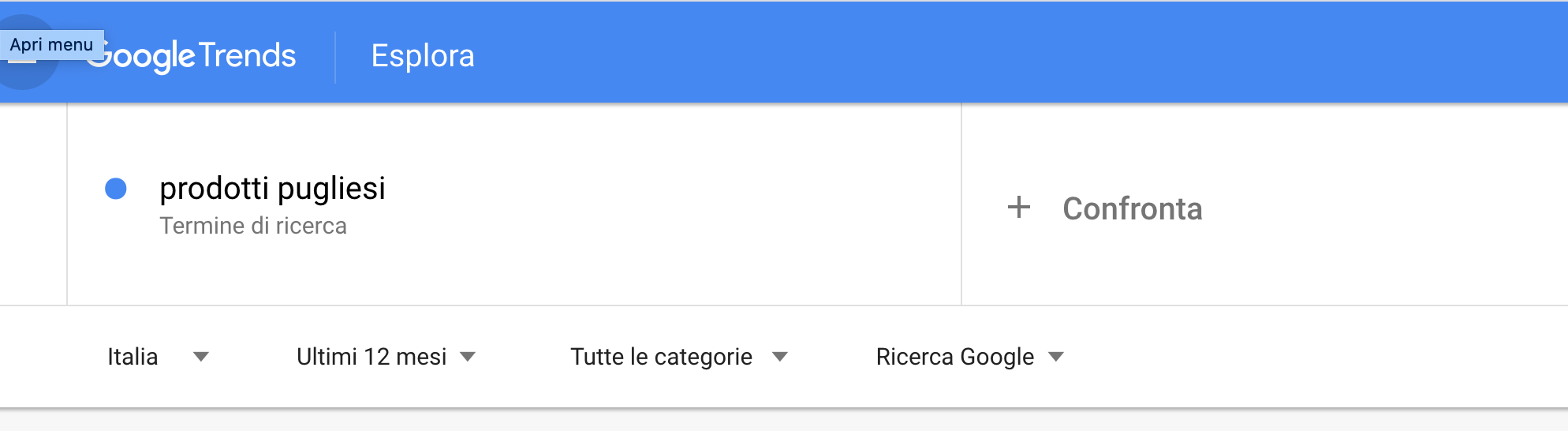Add a comparison via Confronta label

[1133, 209]
